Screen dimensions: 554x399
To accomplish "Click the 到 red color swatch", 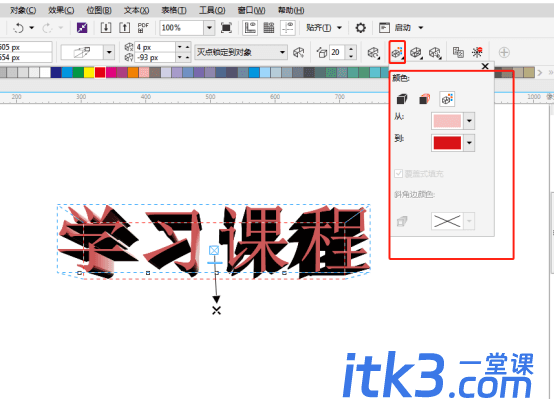I will pos(447,143).
